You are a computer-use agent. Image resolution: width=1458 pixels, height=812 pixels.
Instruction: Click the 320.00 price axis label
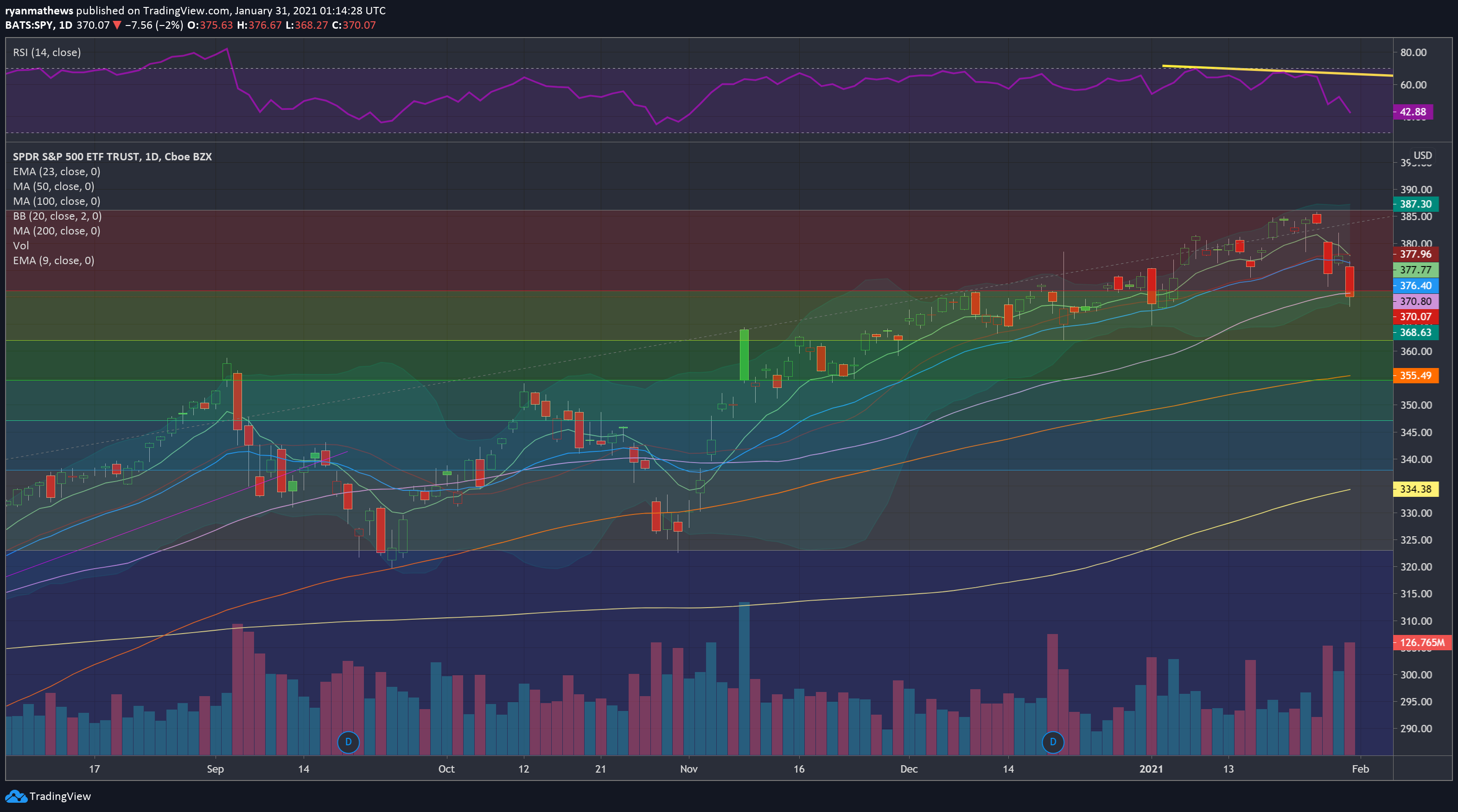pos(1416,567)
